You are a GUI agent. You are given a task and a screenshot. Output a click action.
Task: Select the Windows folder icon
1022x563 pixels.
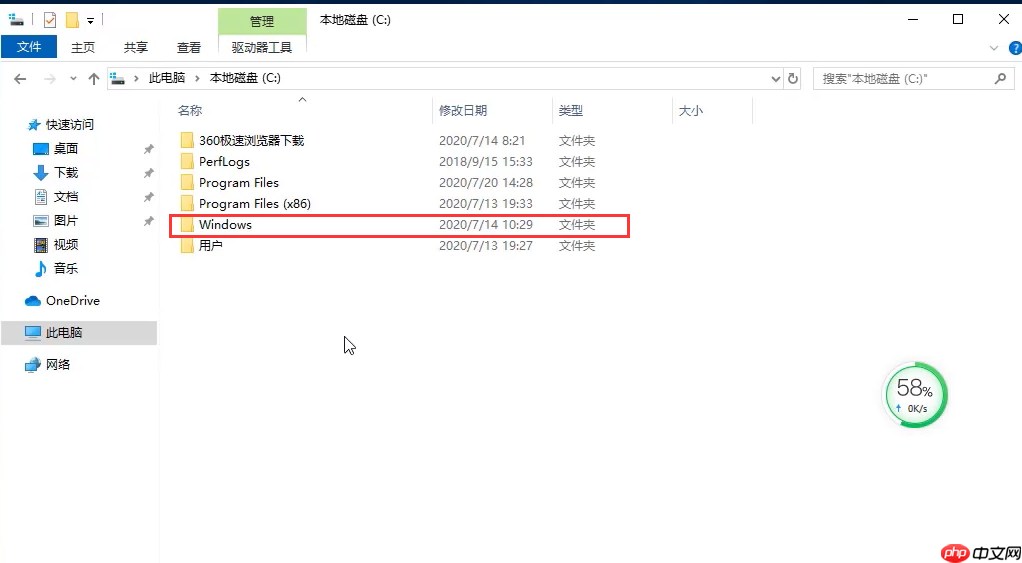[x=187, y=225]
